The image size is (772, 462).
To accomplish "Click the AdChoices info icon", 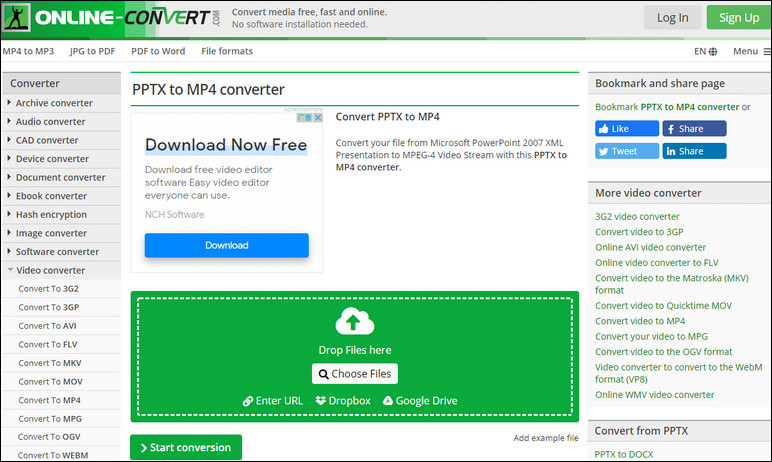I will [x=305, y=118].
